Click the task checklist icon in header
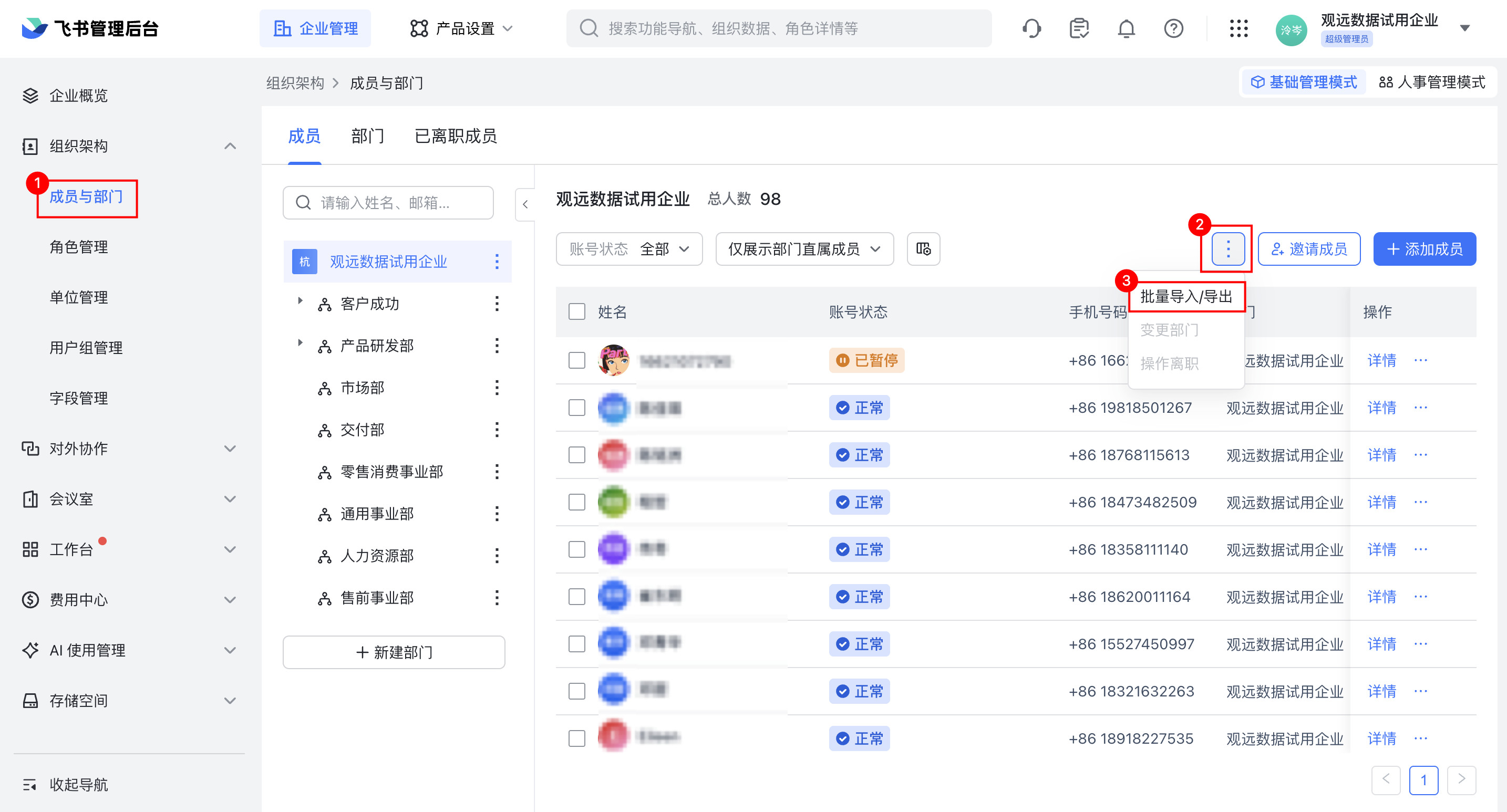 coord(1079,28)
